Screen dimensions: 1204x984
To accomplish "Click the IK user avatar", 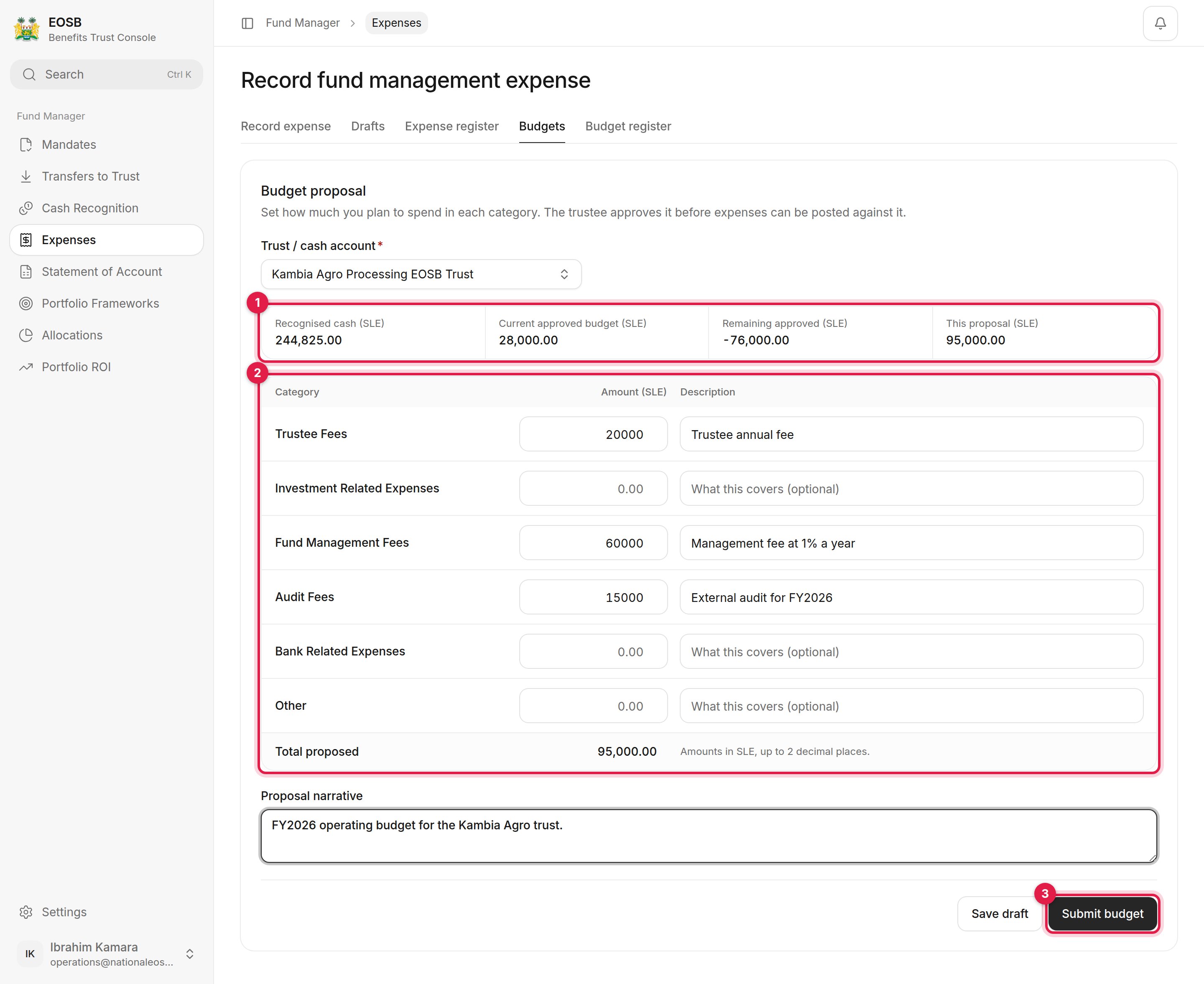I will click(x=30, y=954).
